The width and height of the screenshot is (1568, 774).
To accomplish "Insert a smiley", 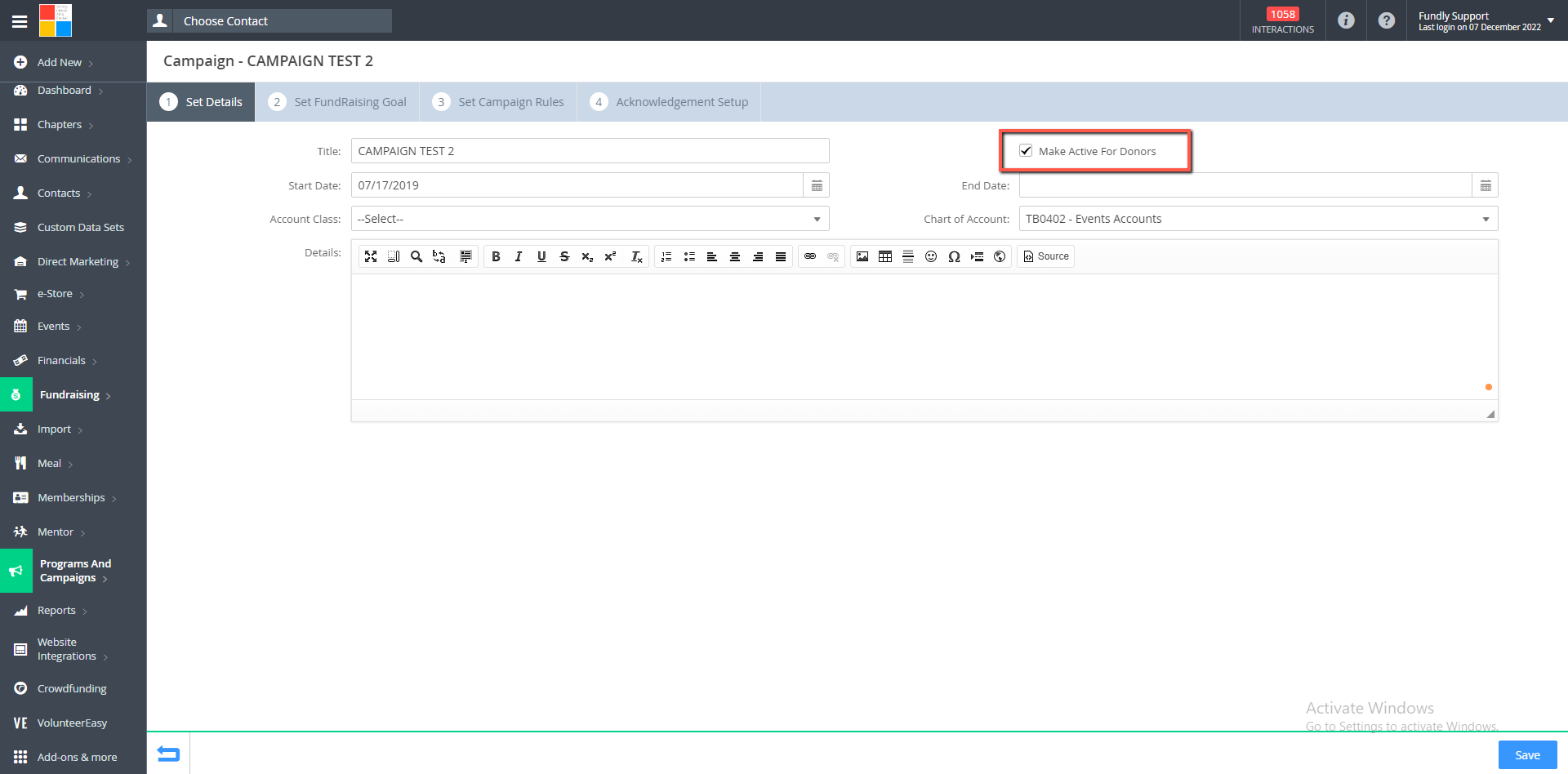I will point(931,256).
